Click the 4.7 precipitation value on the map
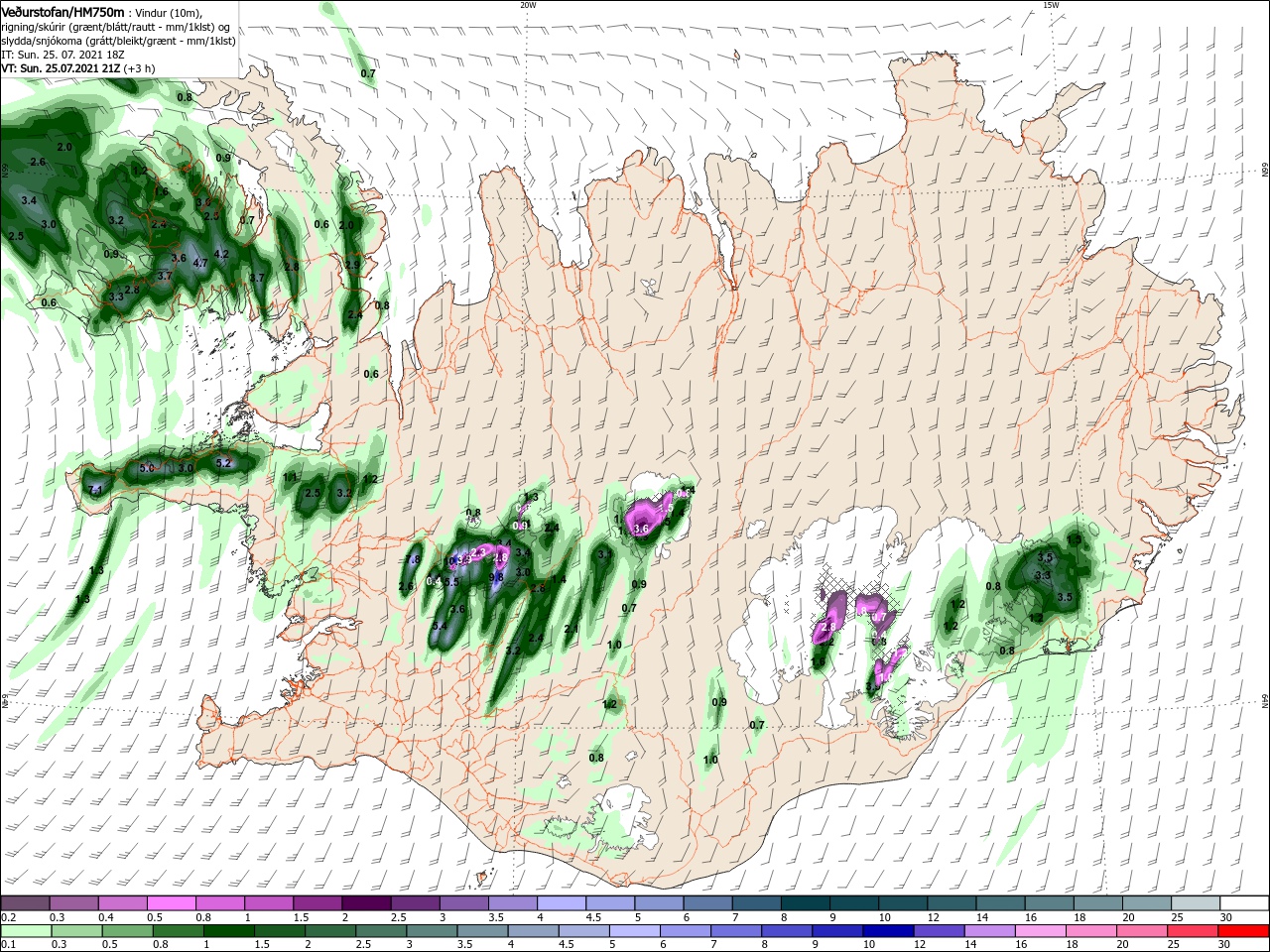Image resolution: width=1270 pixels, height=952 pixels. (x=199, y=263)
